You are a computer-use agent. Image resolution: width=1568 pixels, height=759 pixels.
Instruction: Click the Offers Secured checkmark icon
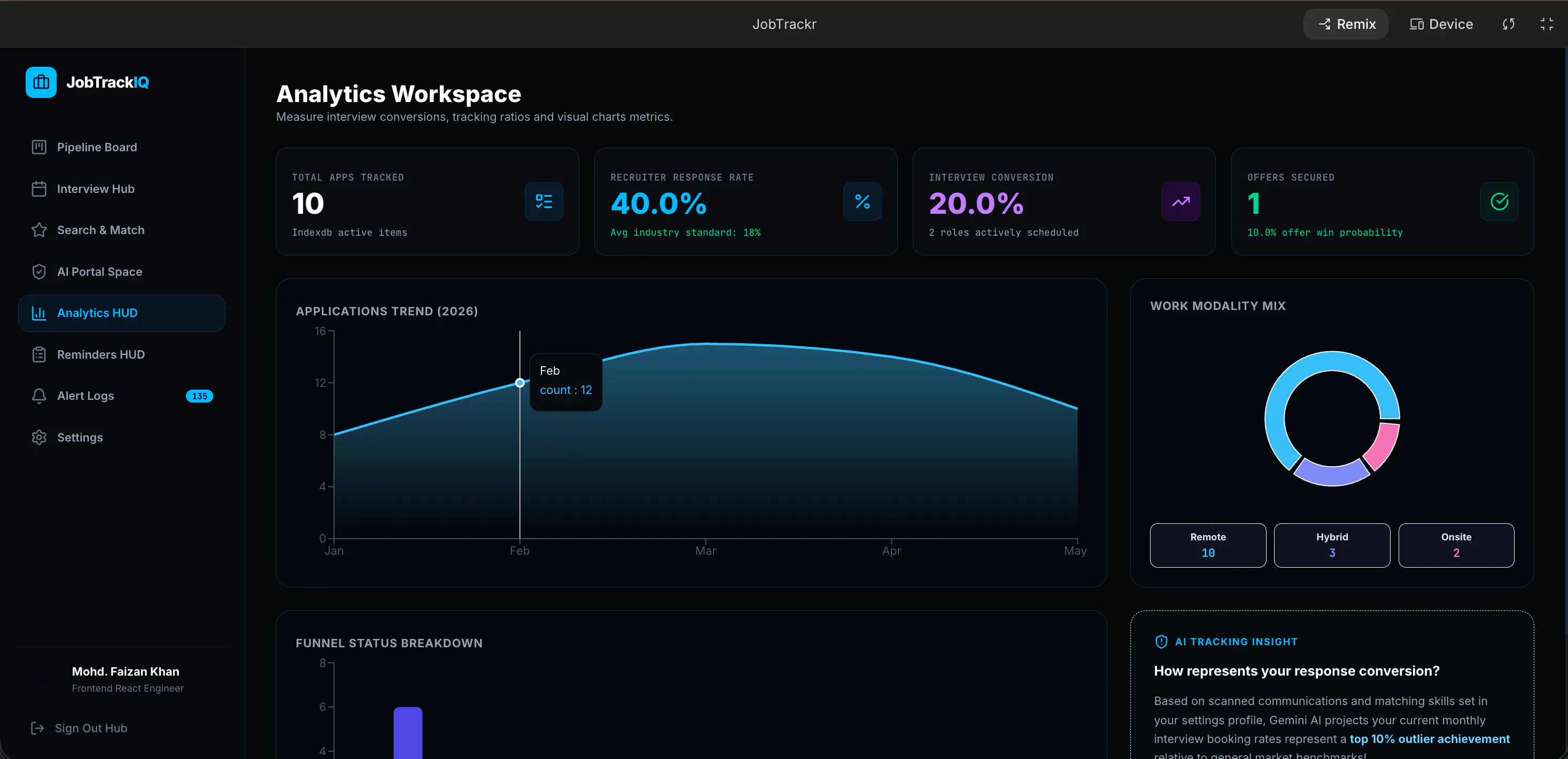click(1499, 202)
